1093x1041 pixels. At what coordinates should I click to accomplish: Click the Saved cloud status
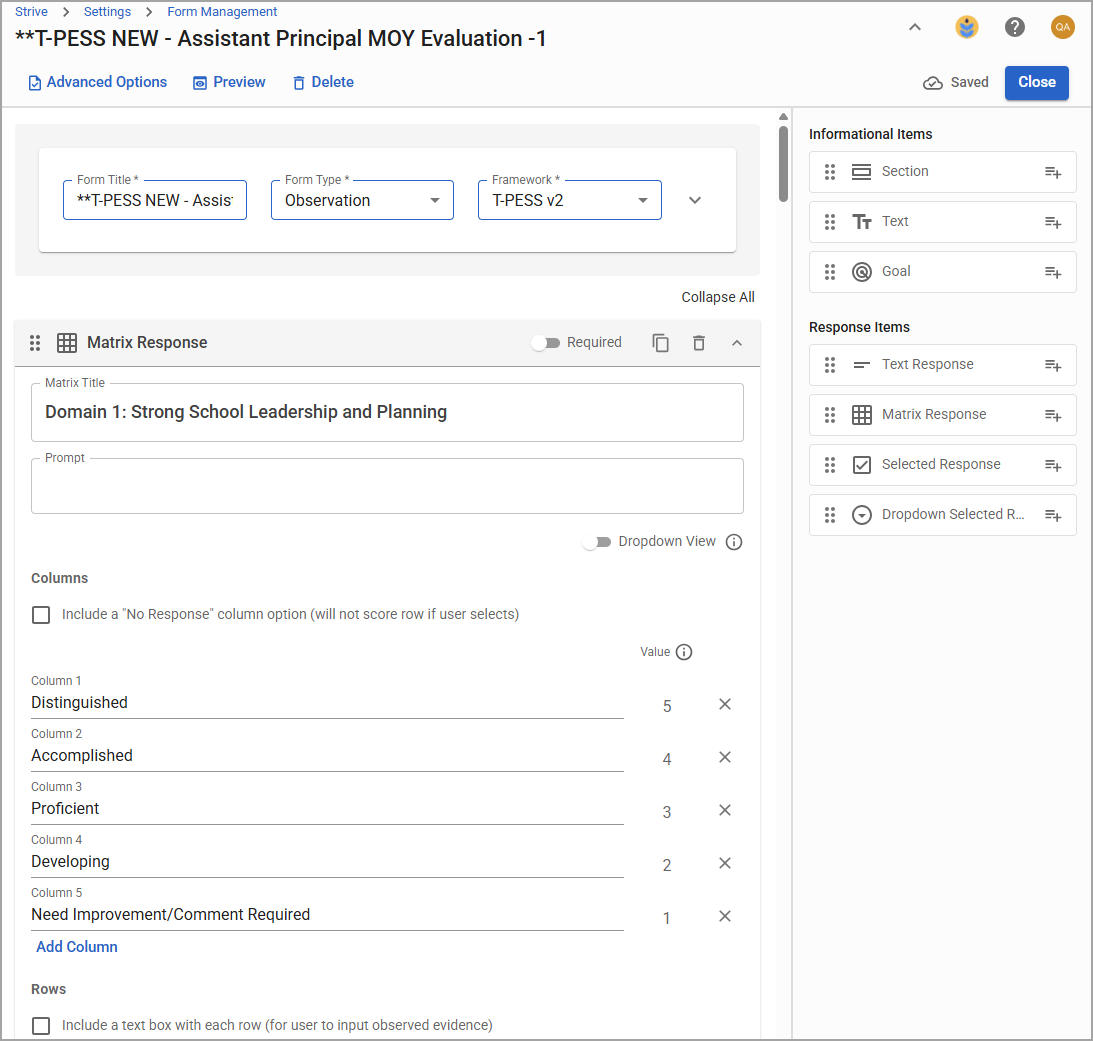click(x=956, y=82)
